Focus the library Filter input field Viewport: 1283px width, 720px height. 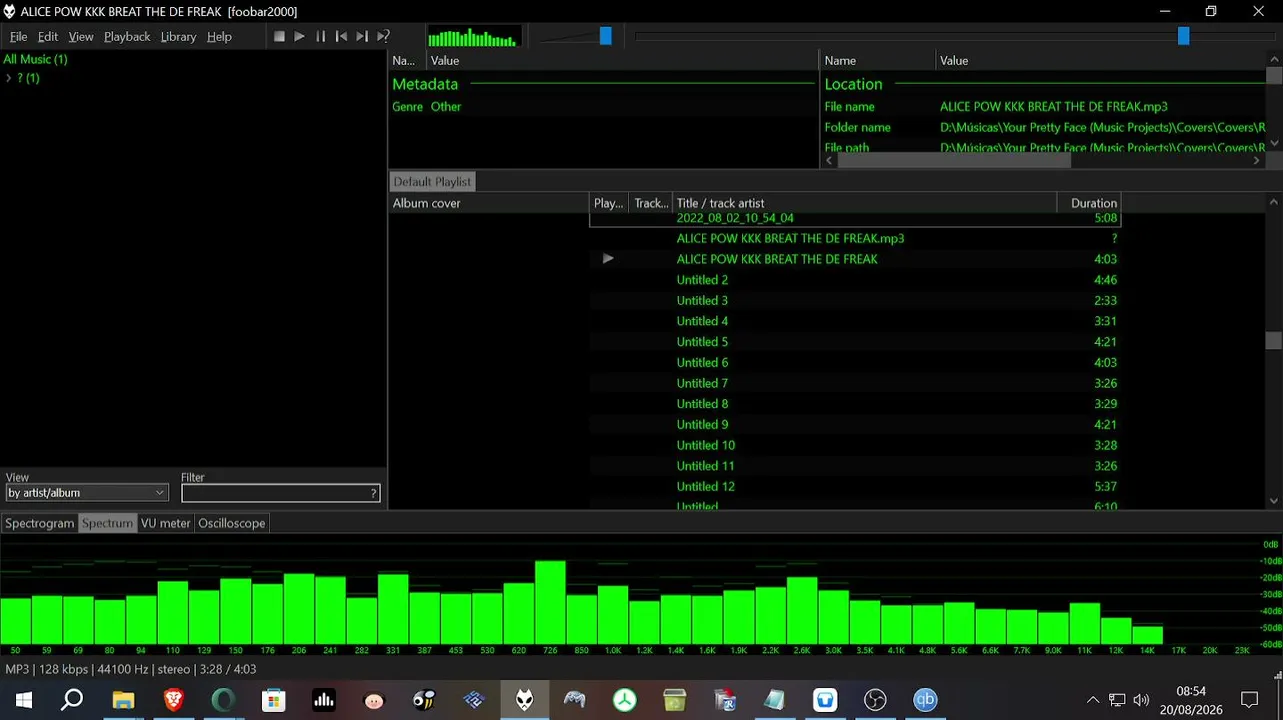pyautogui.click(x=275, y=493)
